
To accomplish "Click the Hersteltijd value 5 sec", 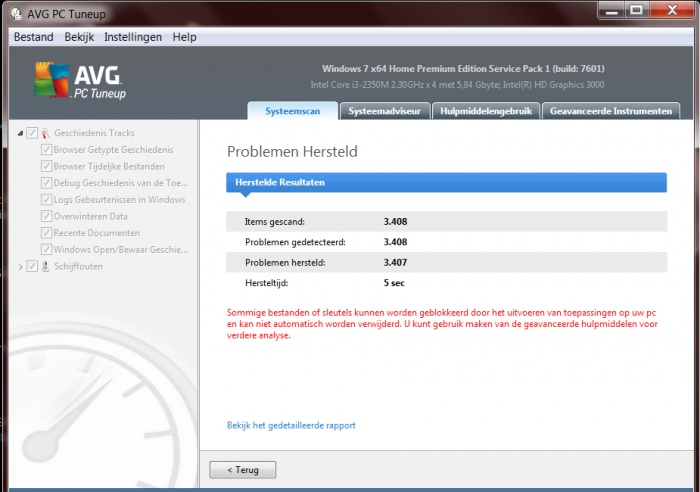I will [394, 283].
